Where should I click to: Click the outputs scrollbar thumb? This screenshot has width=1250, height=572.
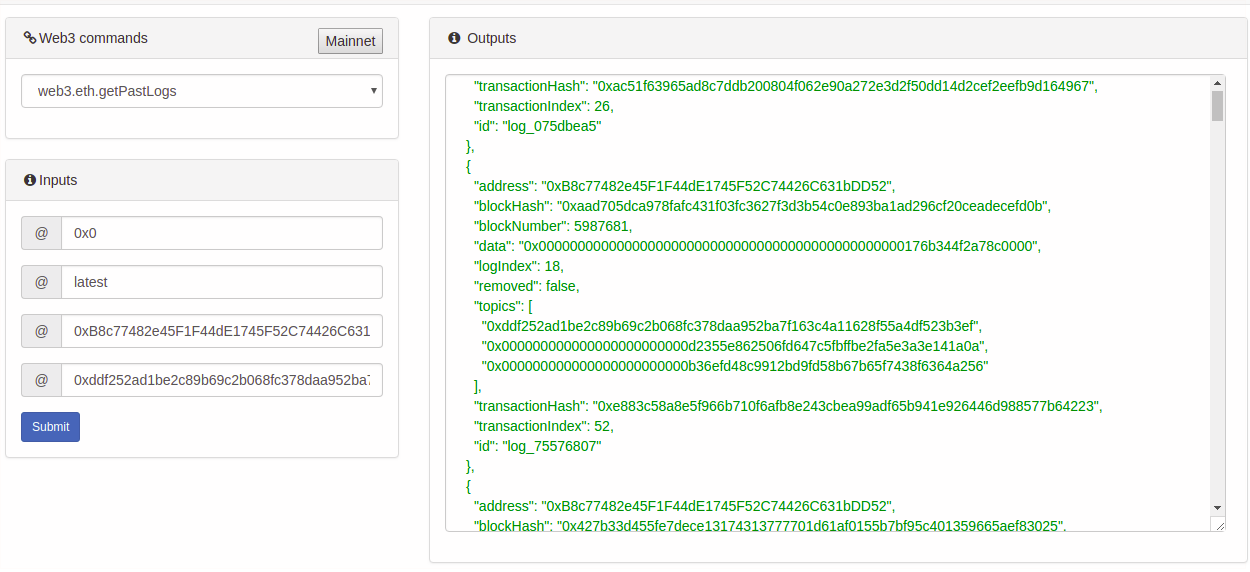pos(1217,105)
